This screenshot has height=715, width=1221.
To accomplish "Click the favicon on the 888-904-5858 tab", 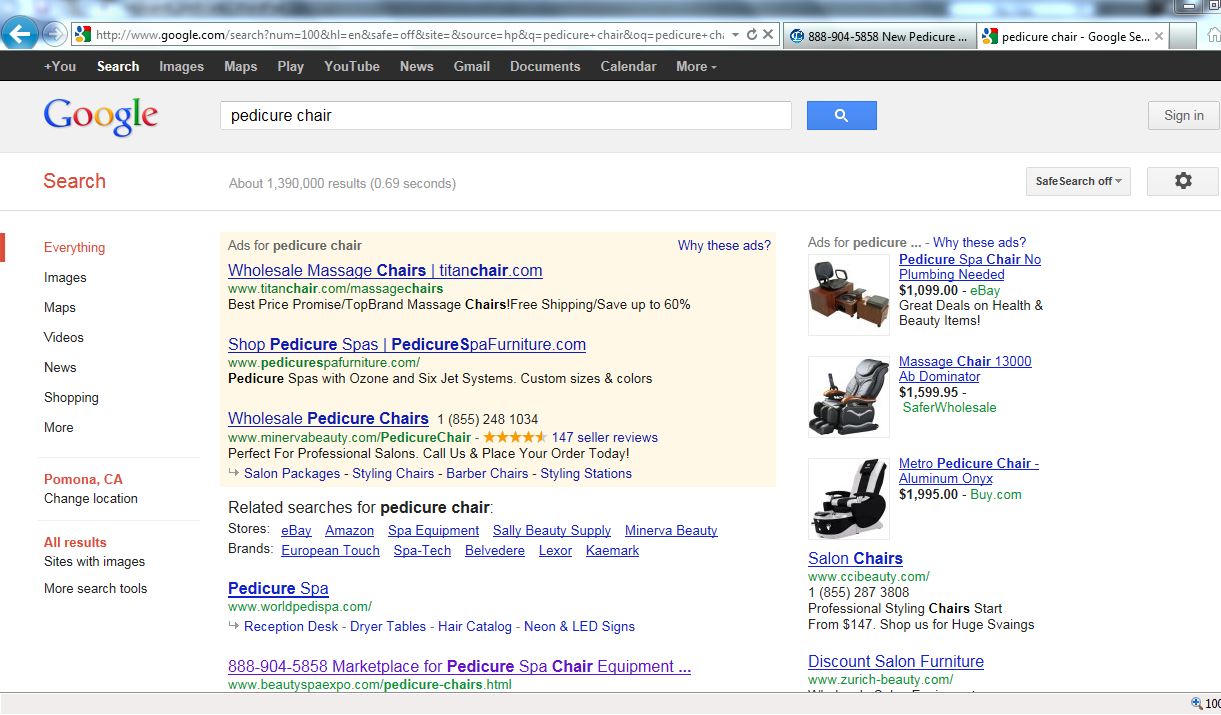I will pyautogui.click(x=797, y=36).
